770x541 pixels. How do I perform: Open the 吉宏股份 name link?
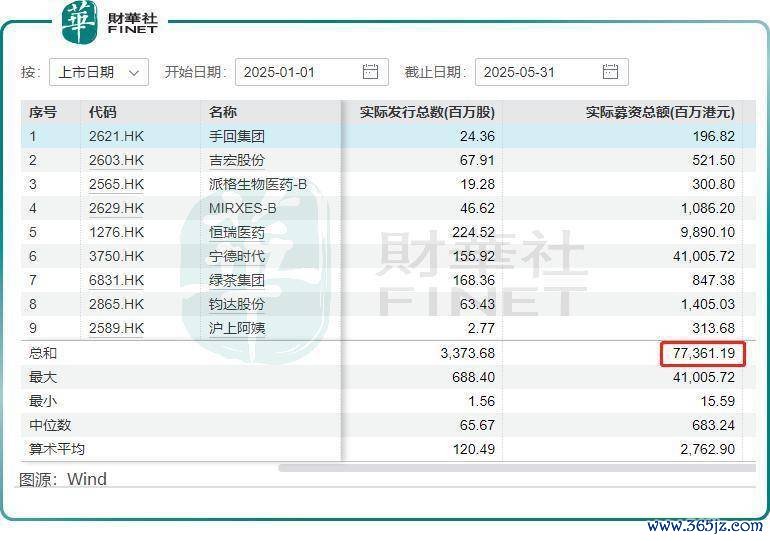pos(237,161)
